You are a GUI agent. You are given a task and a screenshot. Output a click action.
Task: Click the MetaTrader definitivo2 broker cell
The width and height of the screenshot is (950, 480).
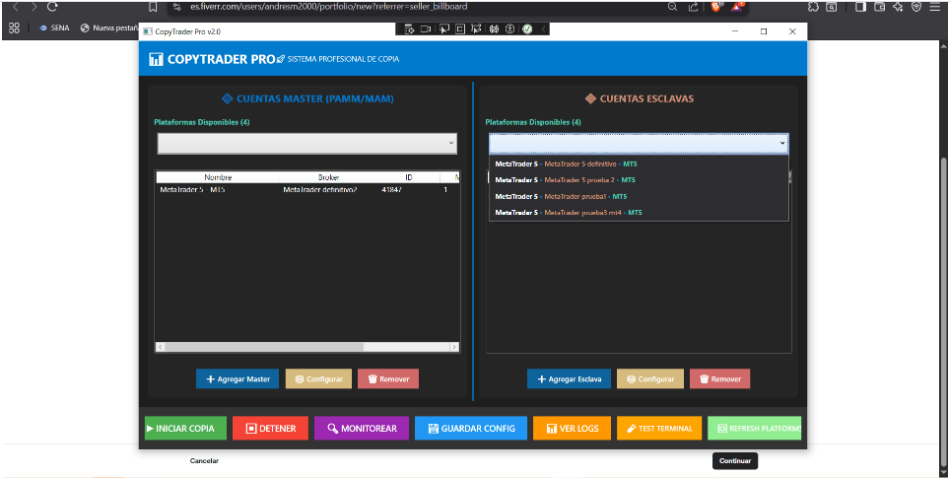(x=320, y=190)
